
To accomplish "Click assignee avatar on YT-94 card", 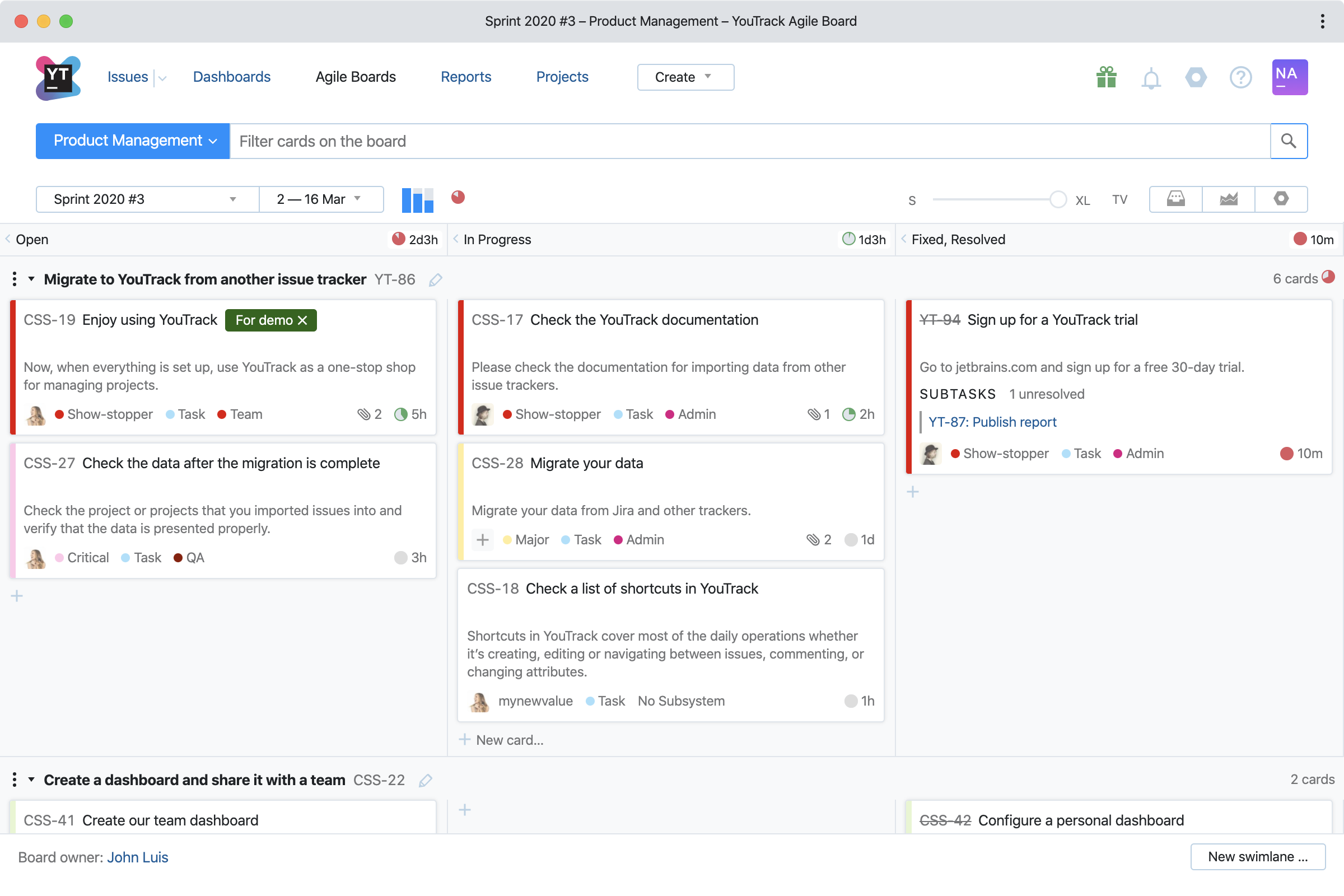I will click(931, 454).
